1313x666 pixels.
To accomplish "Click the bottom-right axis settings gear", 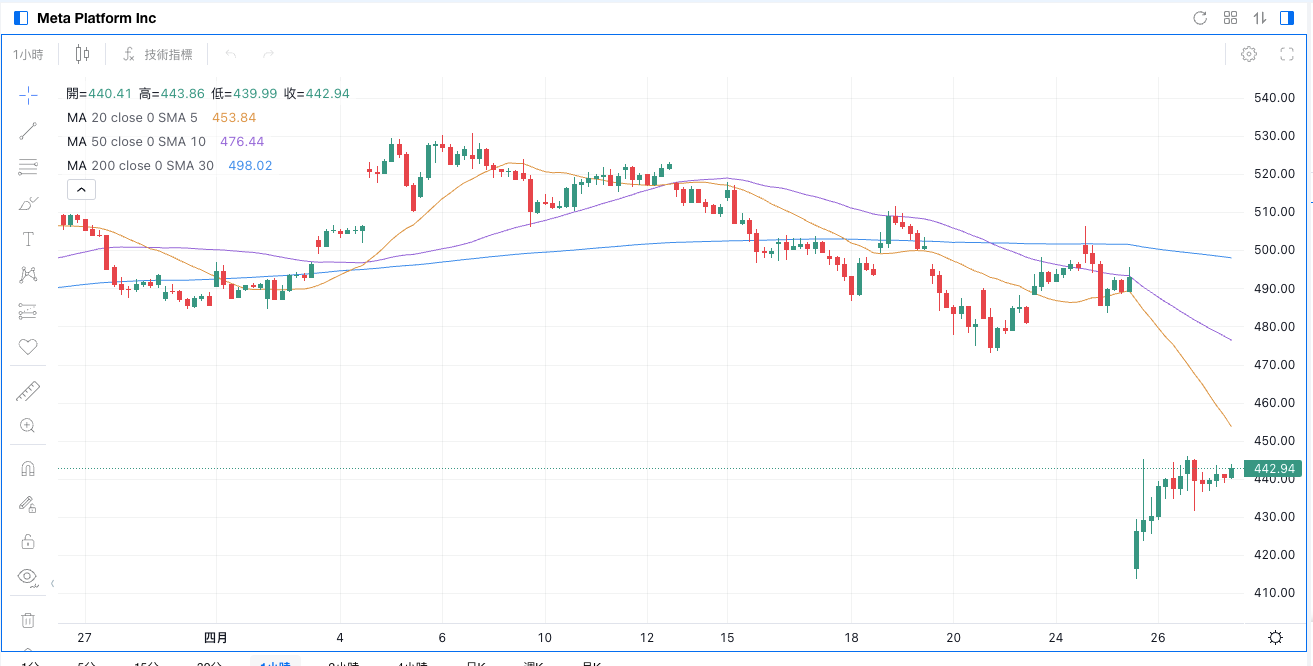I will (x=1276, y=637).
